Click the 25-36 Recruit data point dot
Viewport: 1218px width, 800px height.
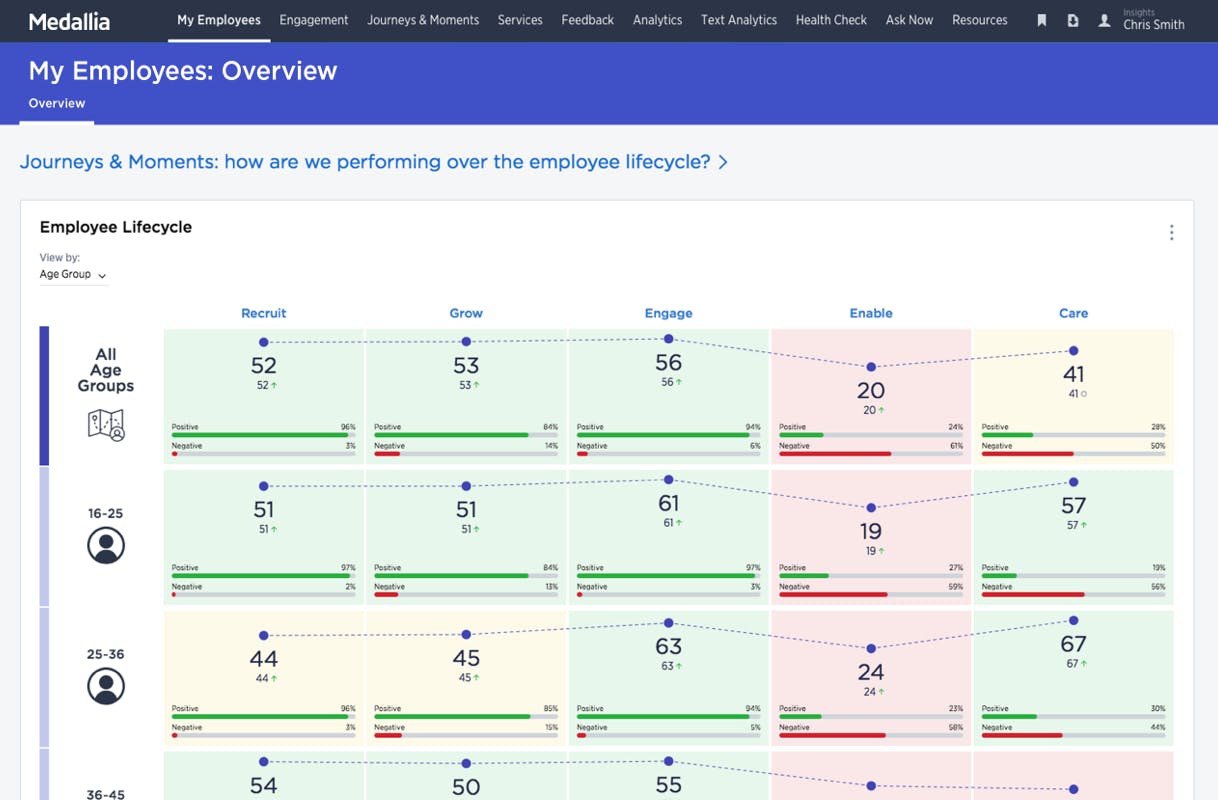click(264, 635)
